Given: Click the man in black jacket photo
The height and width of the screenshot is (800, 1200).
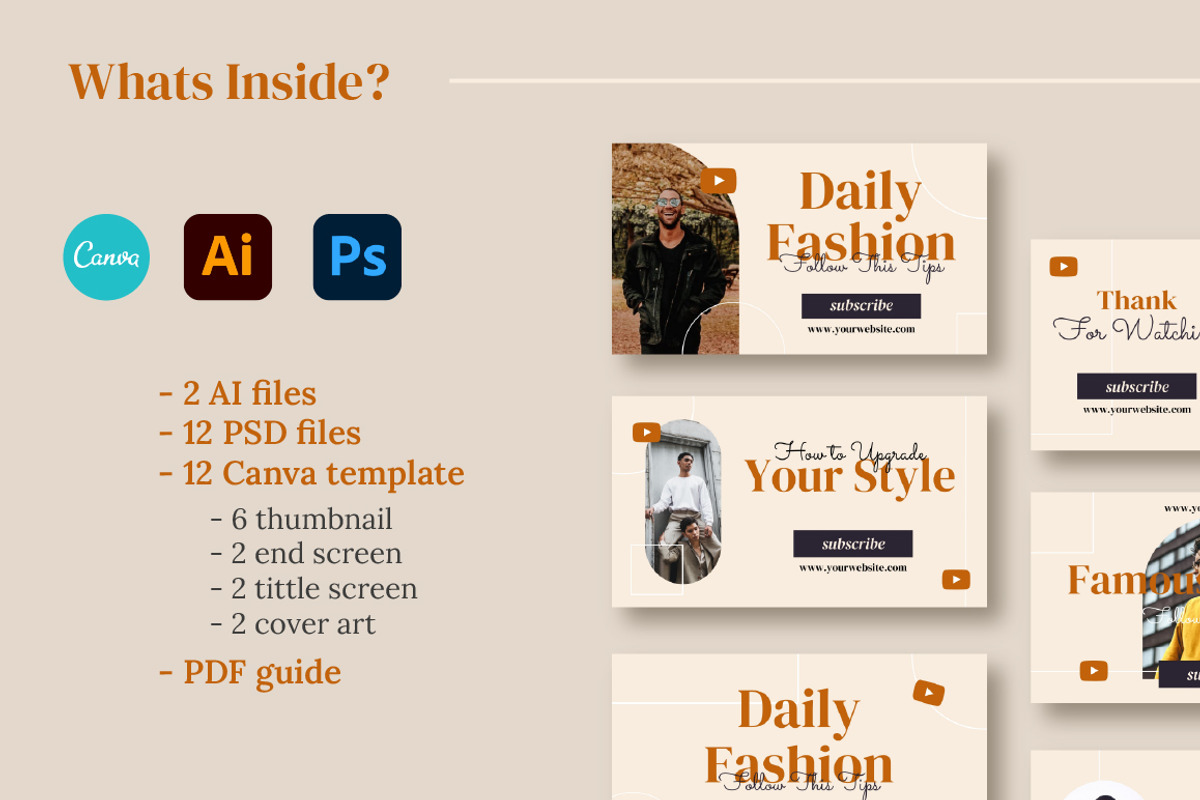Looking at the screenshot, I should (676, 249).
